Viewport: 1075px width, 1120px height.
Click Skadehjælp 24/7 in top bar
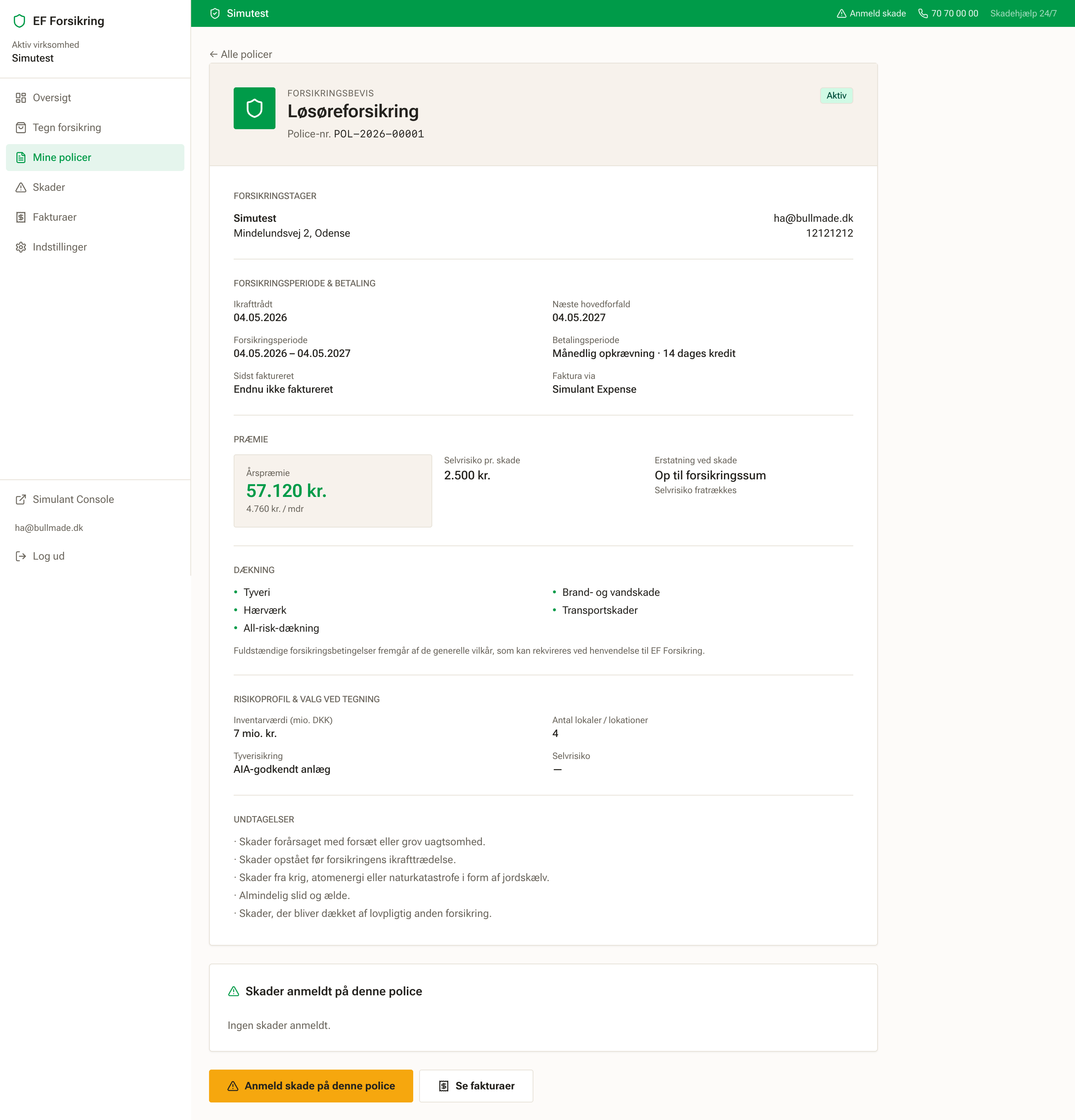(1023, 13)
